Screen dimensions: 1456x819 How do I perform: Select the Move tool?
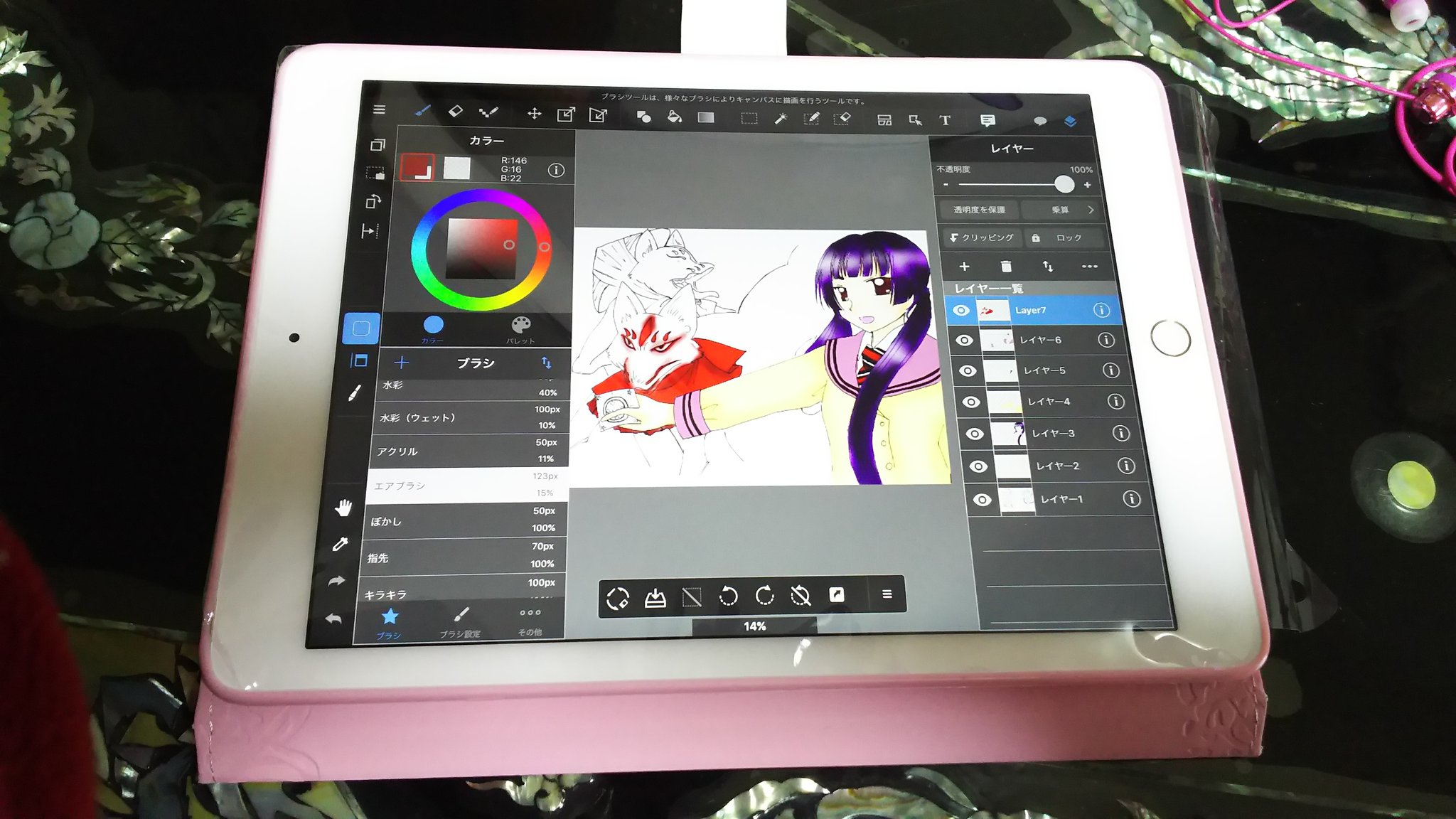[534, 114]
